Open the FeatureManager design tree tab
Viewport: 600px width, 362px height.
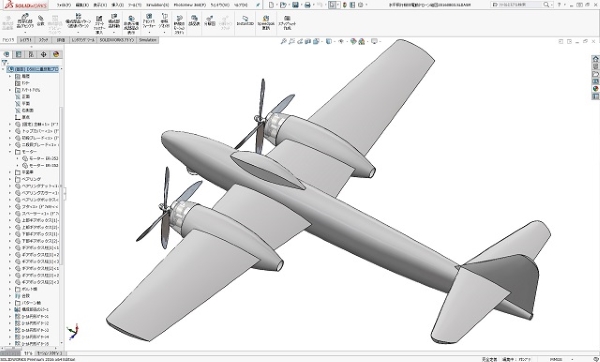point(7,54)
